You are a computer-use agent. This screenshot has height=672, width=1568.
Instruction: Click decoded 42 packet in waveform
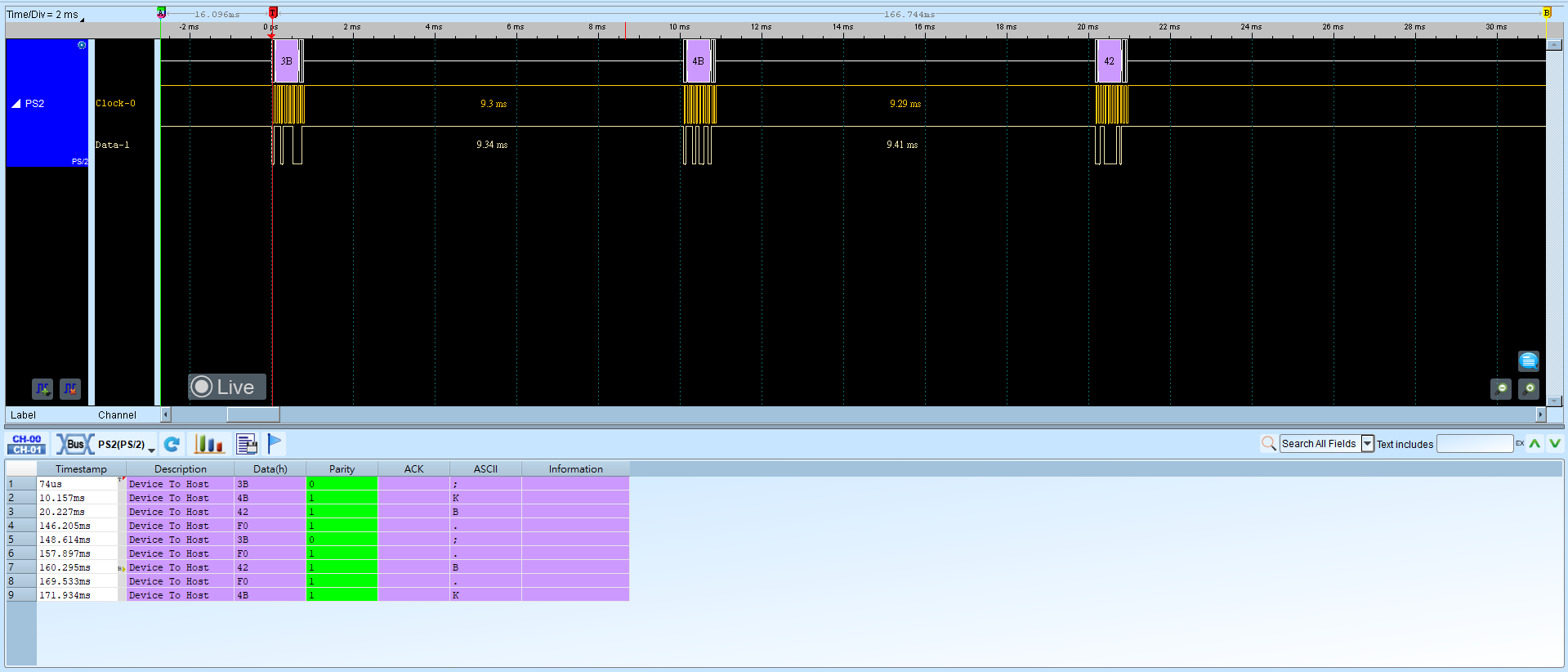pos(1109,61)
